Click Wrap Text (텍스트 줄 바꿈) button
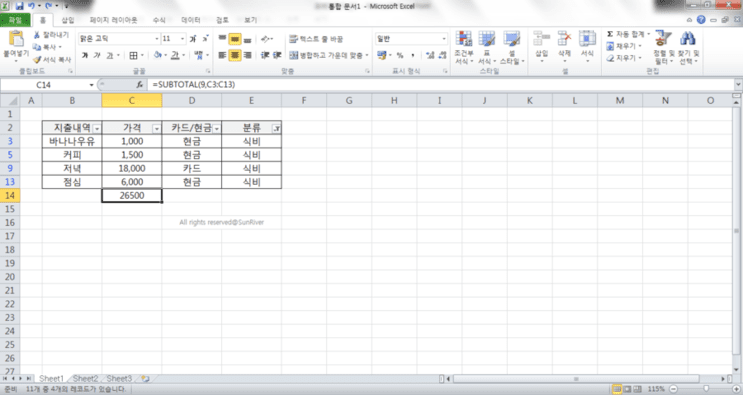This screenshot has width=743, height=395. point(316,39)
